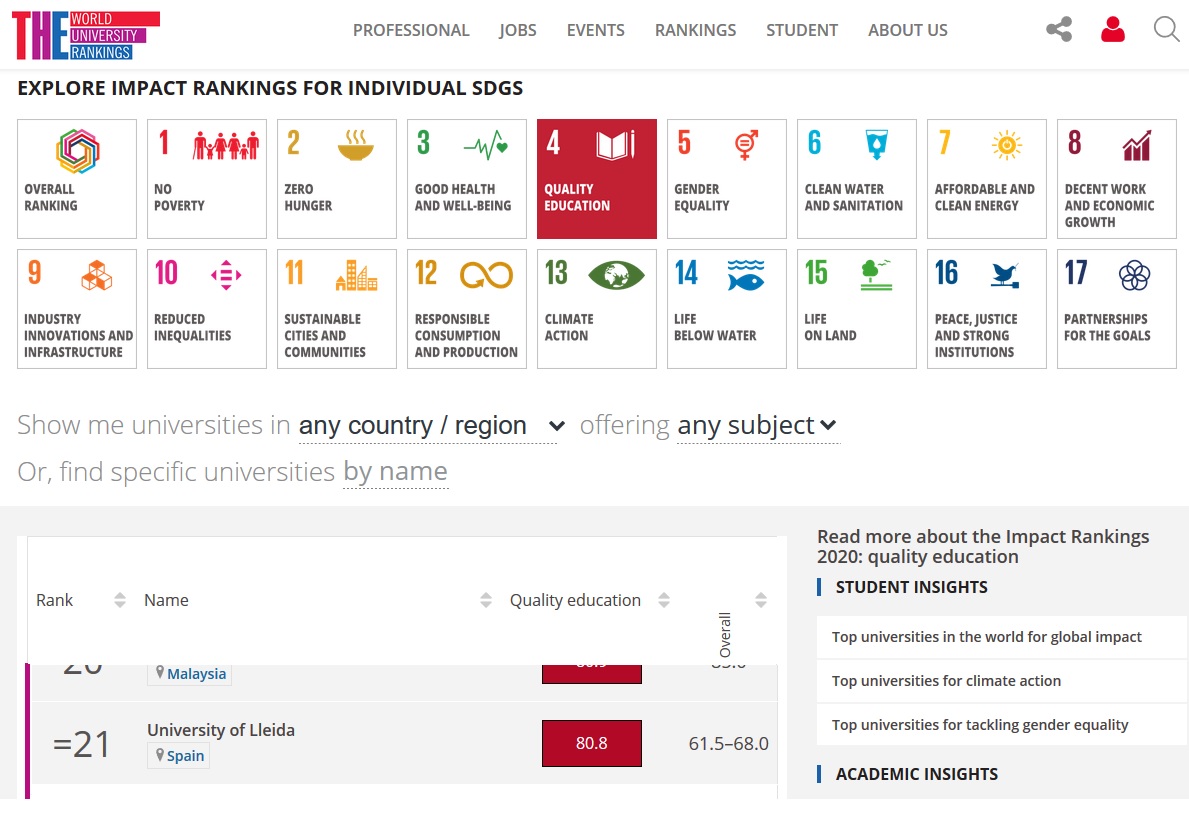Choose the Gender Equality SDG tile
This screenshot has width=1189, height=833.
coord(726,179)
